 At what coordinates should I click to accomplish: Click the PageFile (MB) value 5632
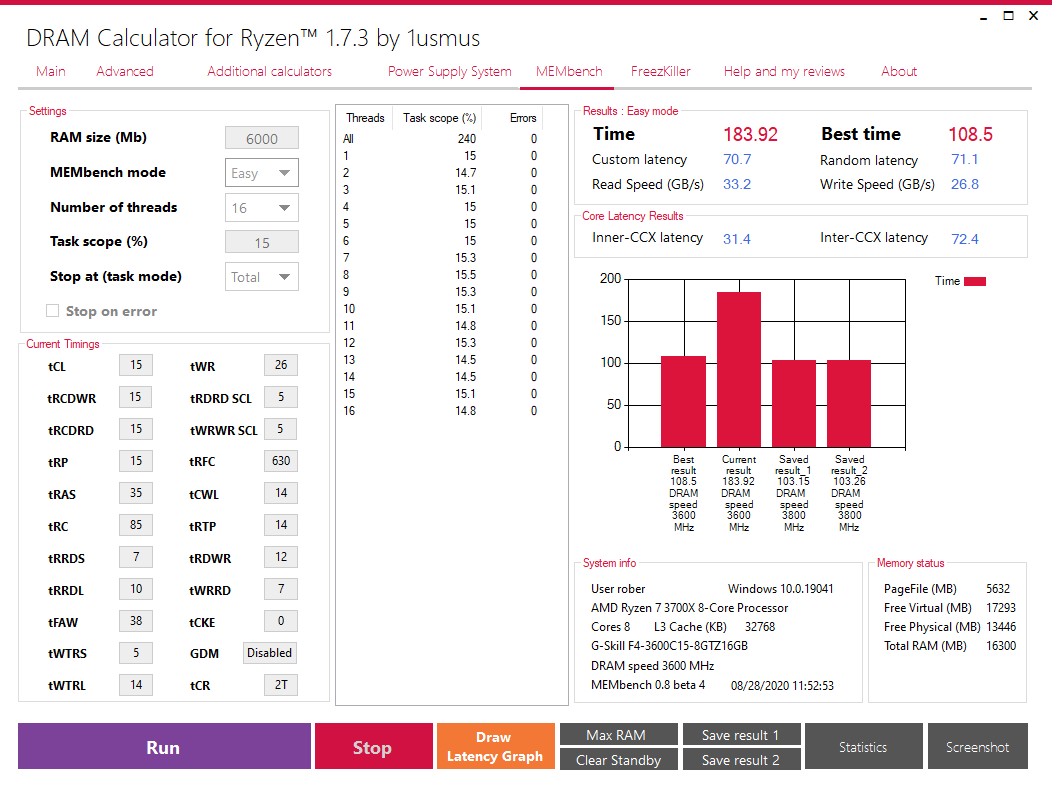coord(998,588)
